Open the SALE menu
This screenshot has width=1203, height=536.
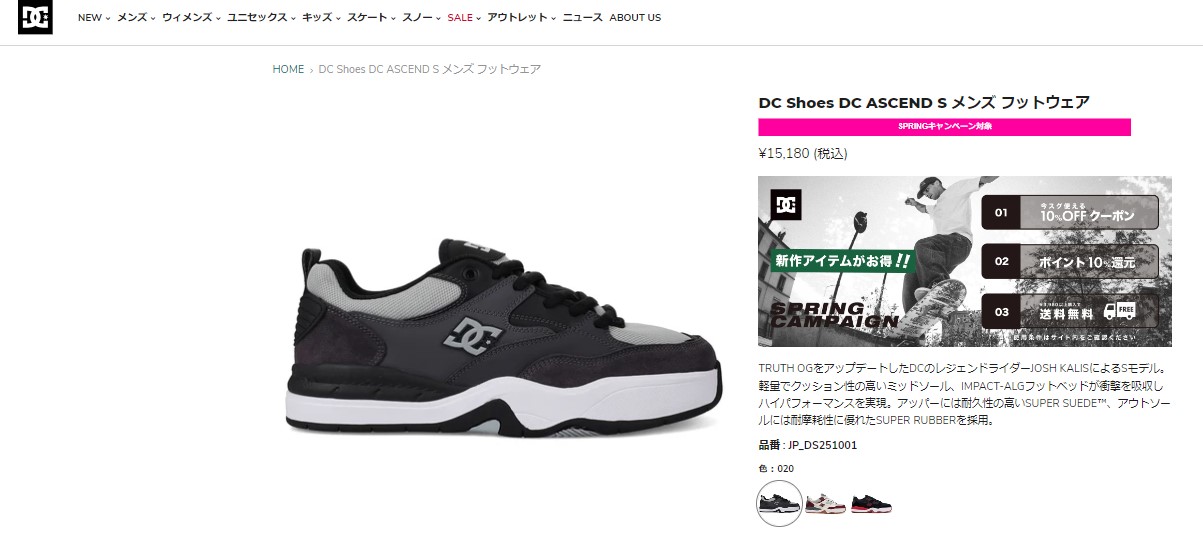pyautogui.click(x=464, y=18)
